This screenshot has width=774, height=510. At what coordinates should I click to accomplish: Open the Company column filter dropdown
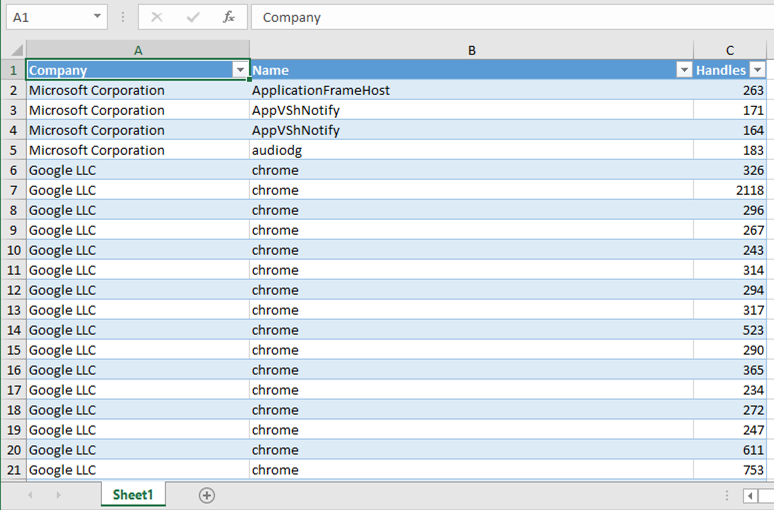coord(240,70)
